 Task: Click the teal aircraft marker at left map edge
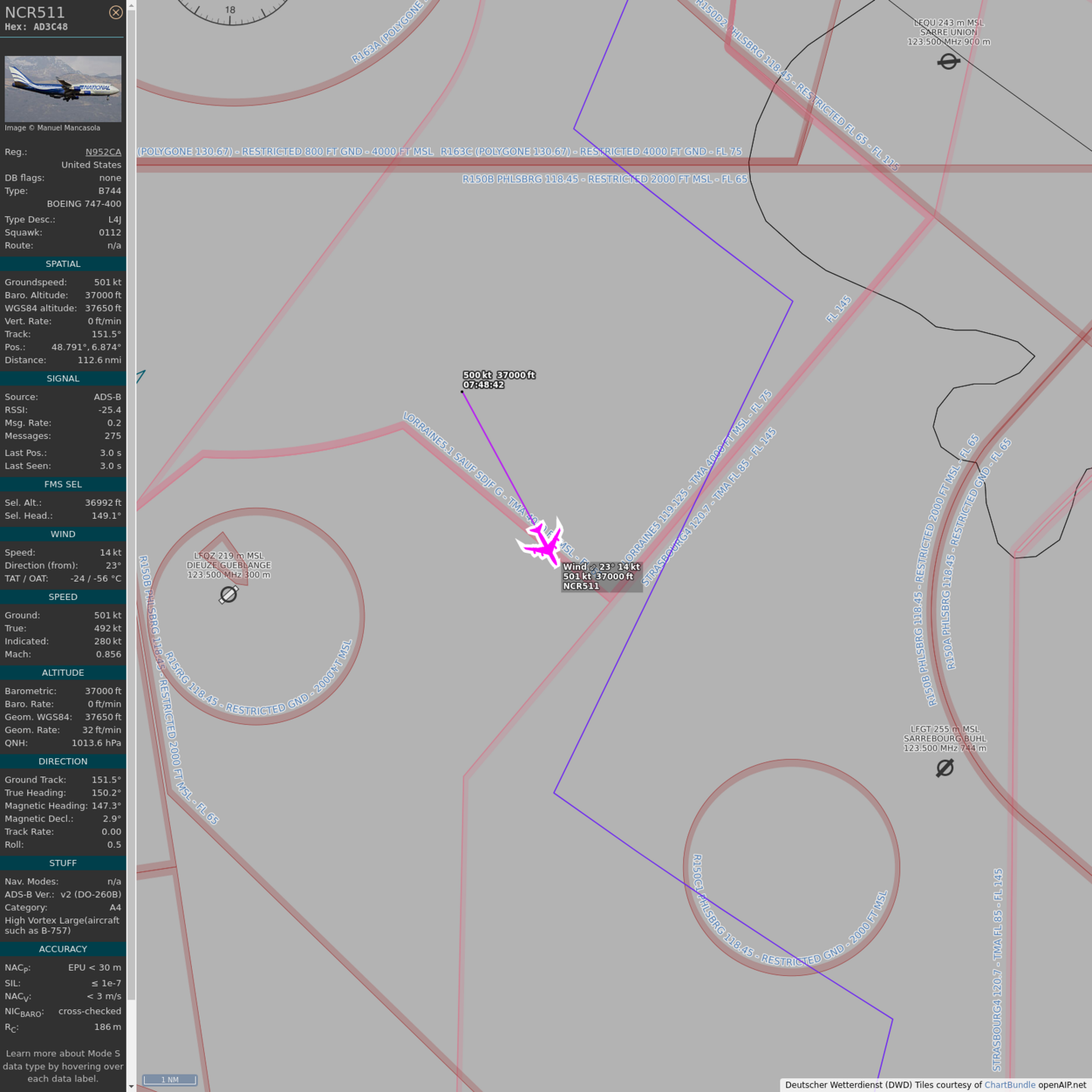[140, 375]
